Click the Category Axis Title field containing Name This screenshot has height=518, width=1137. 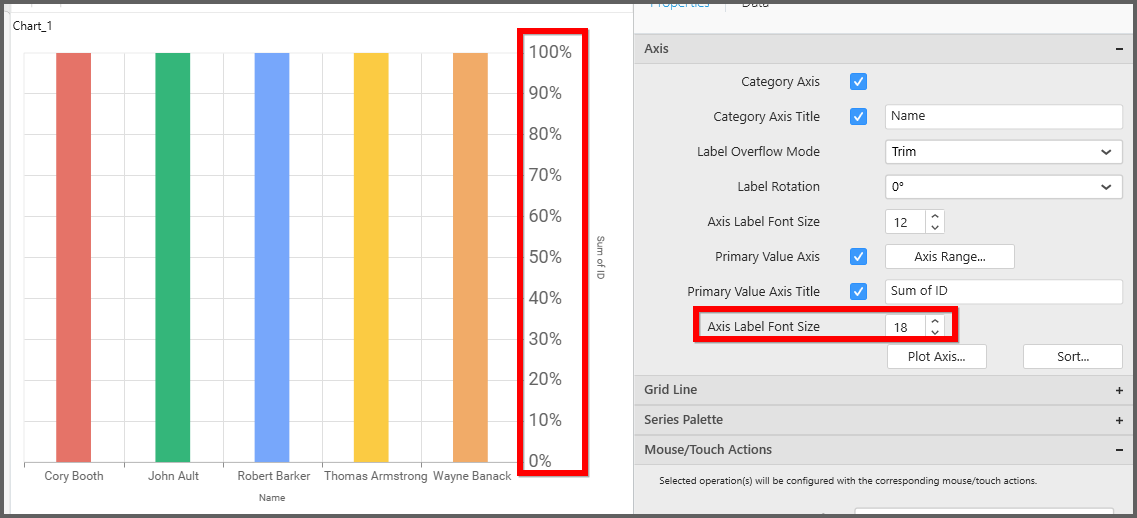click(x=1004, y=116)
